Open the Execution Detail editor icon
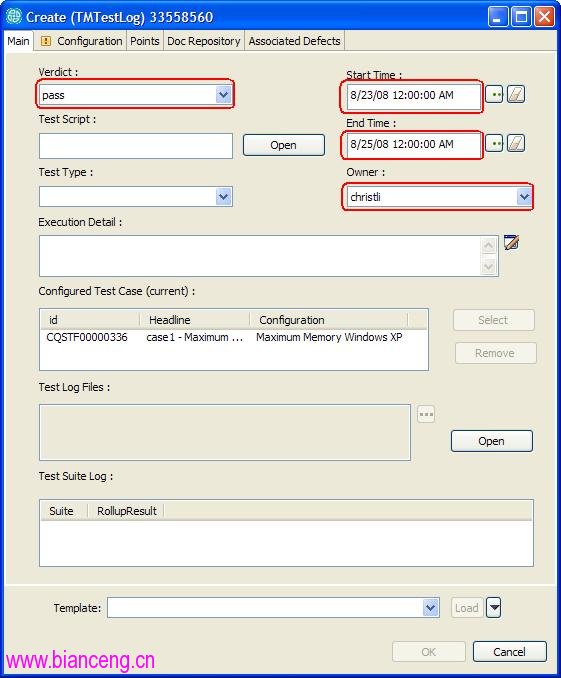Screen dimensions: 561x678 click(x=511, y=243)
